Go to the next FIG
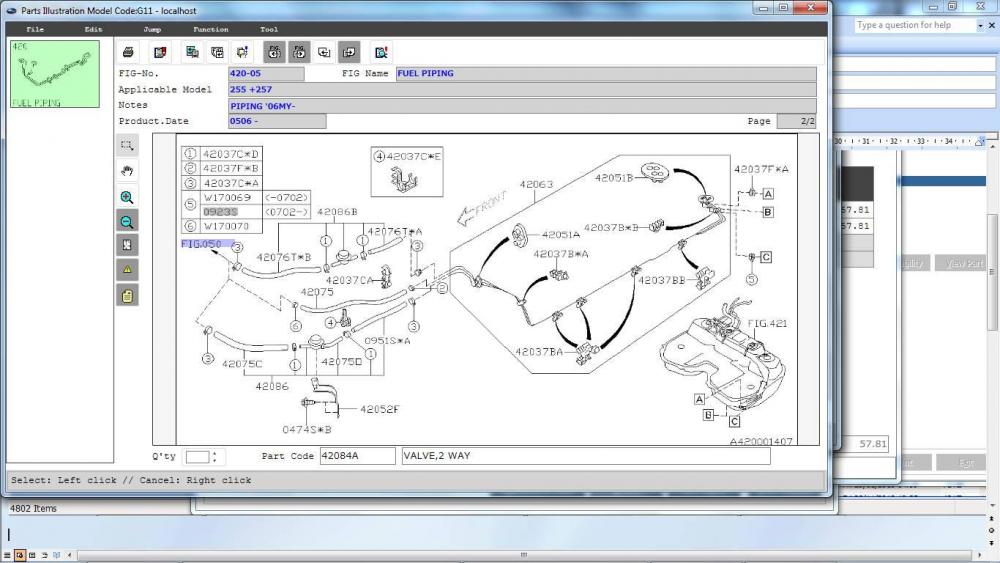1000x563 pixels. tap(299, 52)
